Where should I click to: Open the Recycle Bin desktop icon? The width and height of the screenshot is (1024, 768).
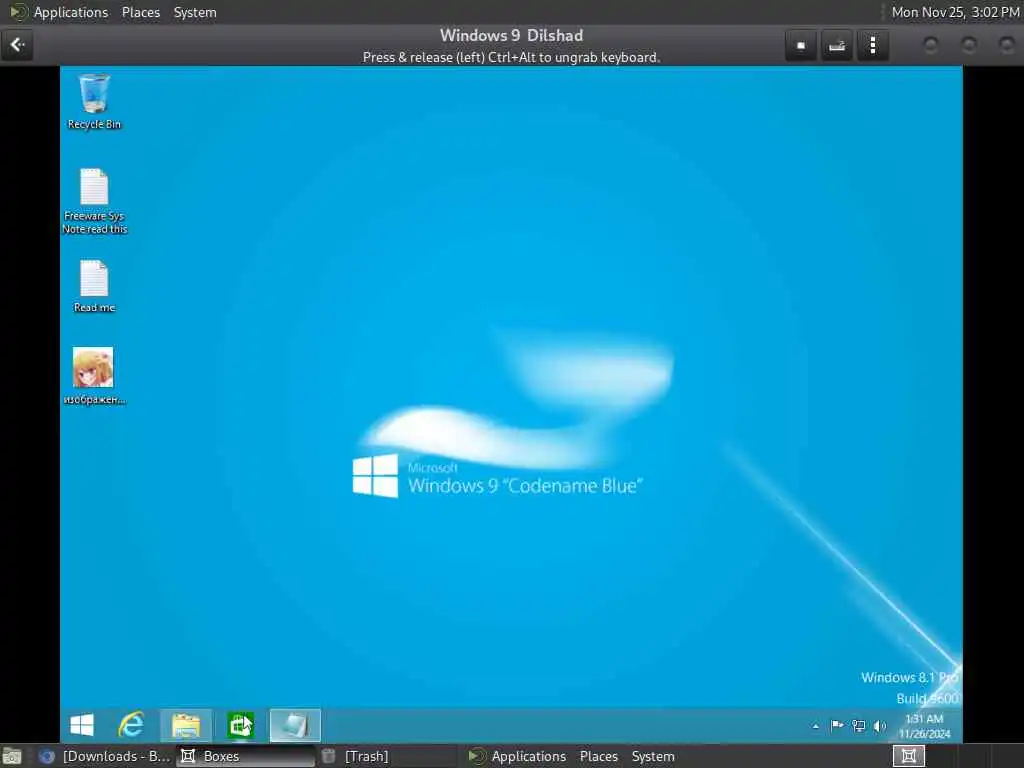pos(94,102)
